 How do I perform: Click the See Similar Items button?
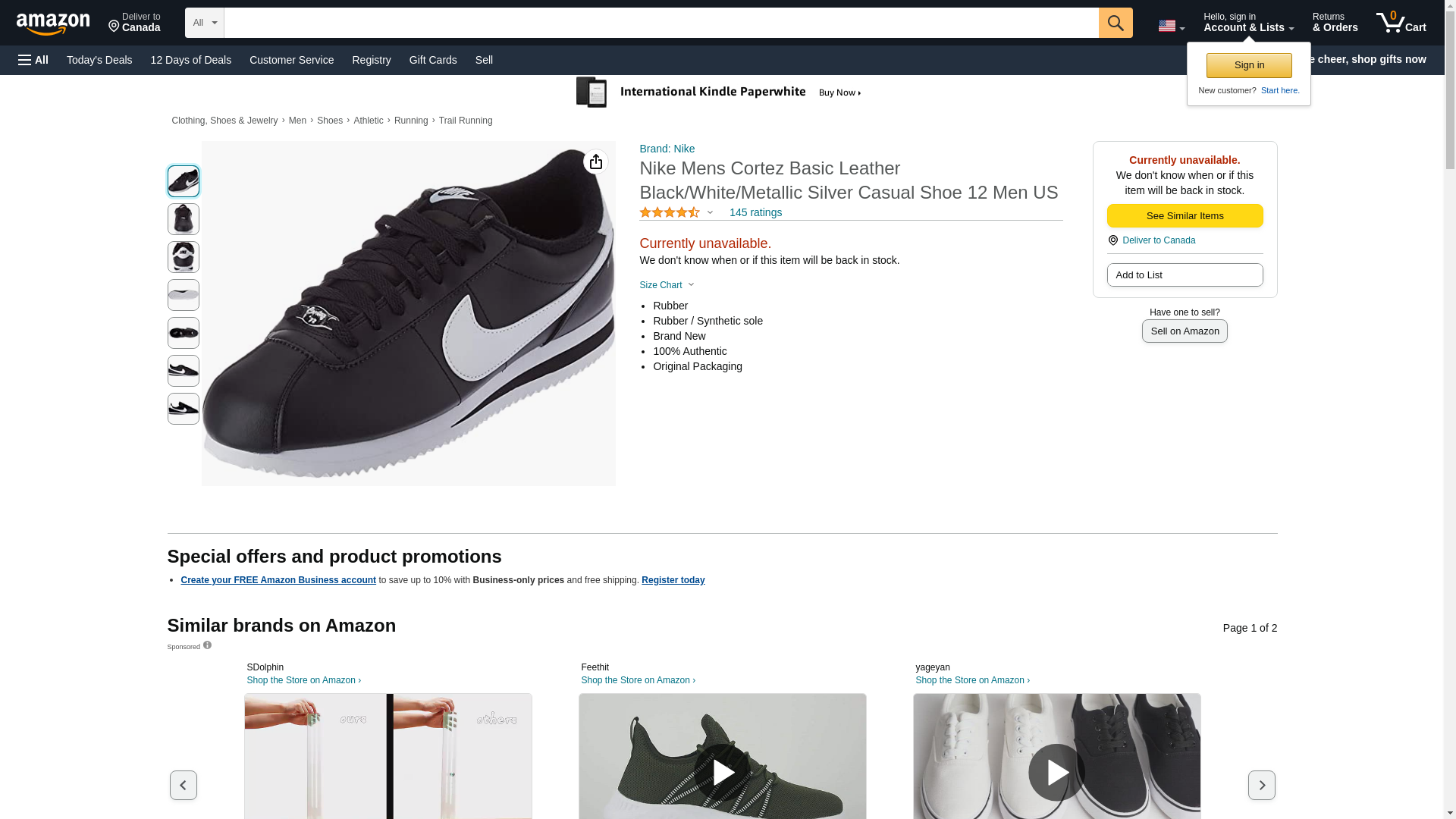coord(1185,216)
